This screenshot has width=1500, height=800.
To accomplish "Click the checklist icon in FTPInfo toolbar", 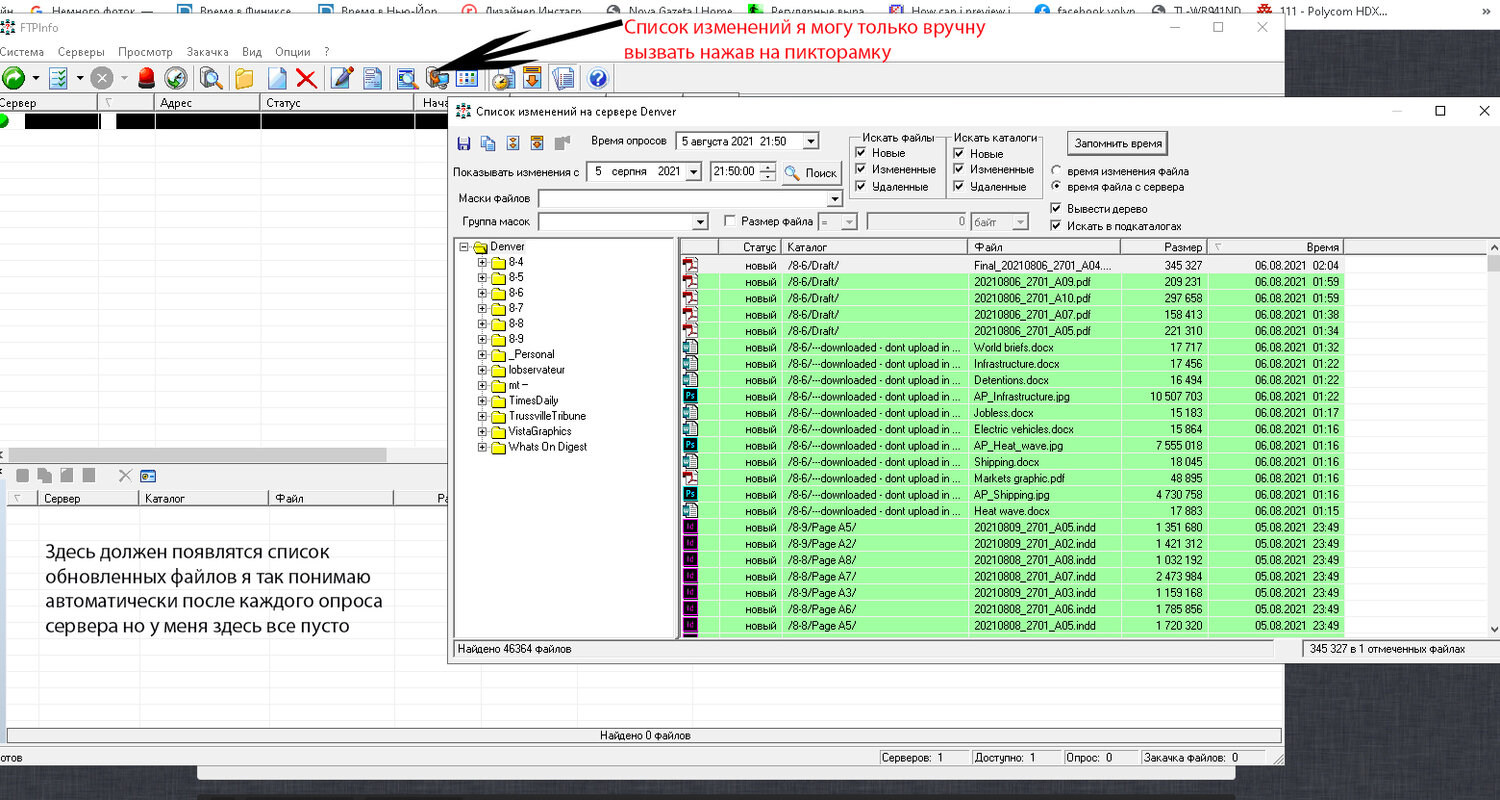I will pos(58,78).
